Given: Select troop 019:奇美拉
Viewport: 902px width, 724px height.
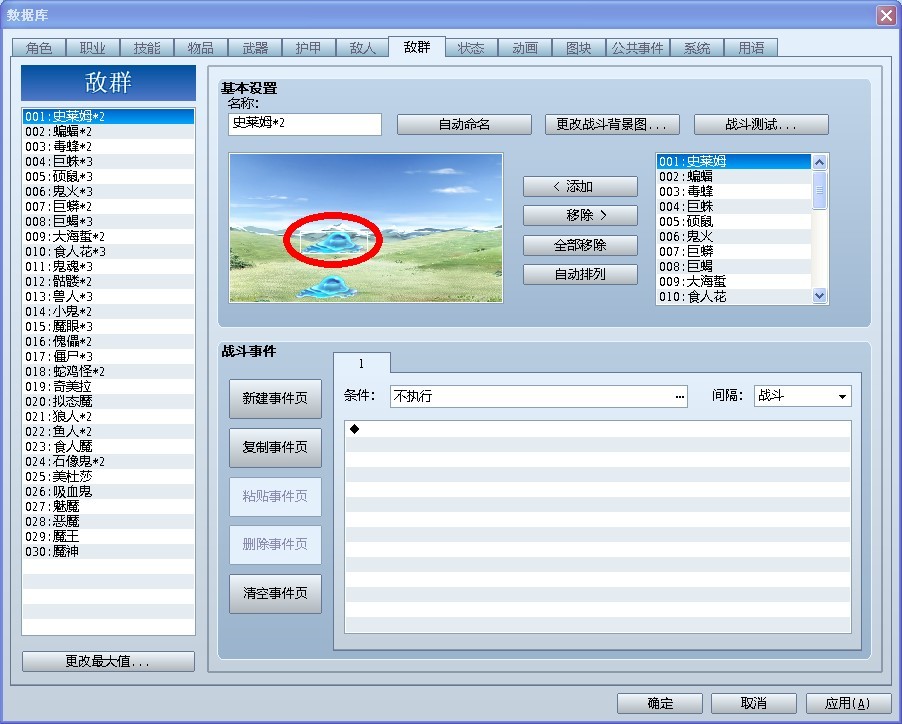Looking at the screenshot, I should click(108, 386).
